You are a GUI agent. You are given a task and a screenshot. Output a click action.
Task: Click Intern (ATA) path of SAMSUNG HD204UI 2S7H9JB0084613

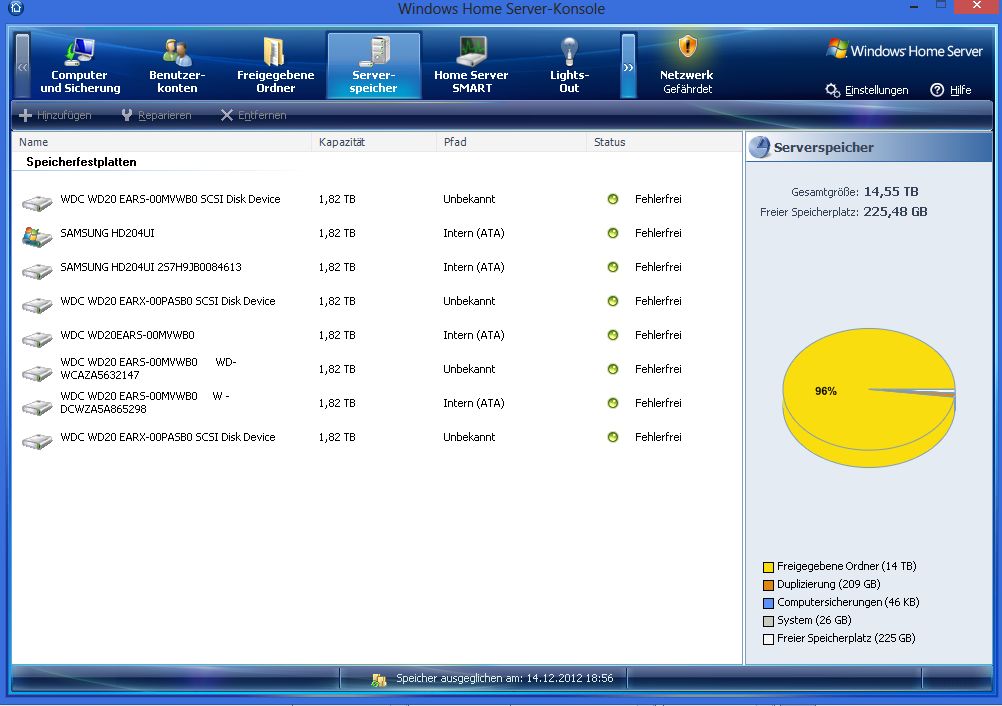click(474, 267)
